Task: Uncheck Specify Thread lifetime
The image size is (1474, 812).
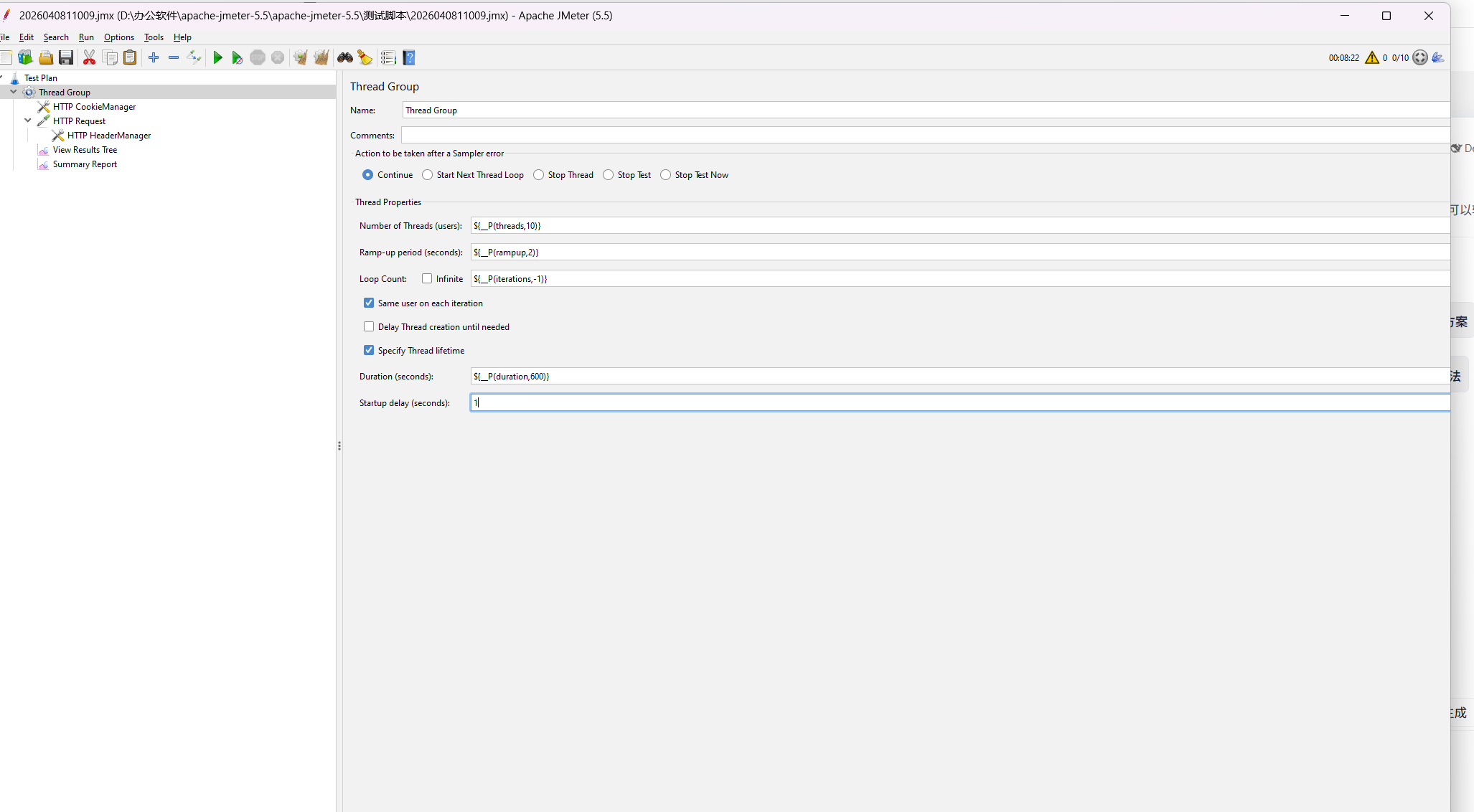Action: click(x=369, y=350)
